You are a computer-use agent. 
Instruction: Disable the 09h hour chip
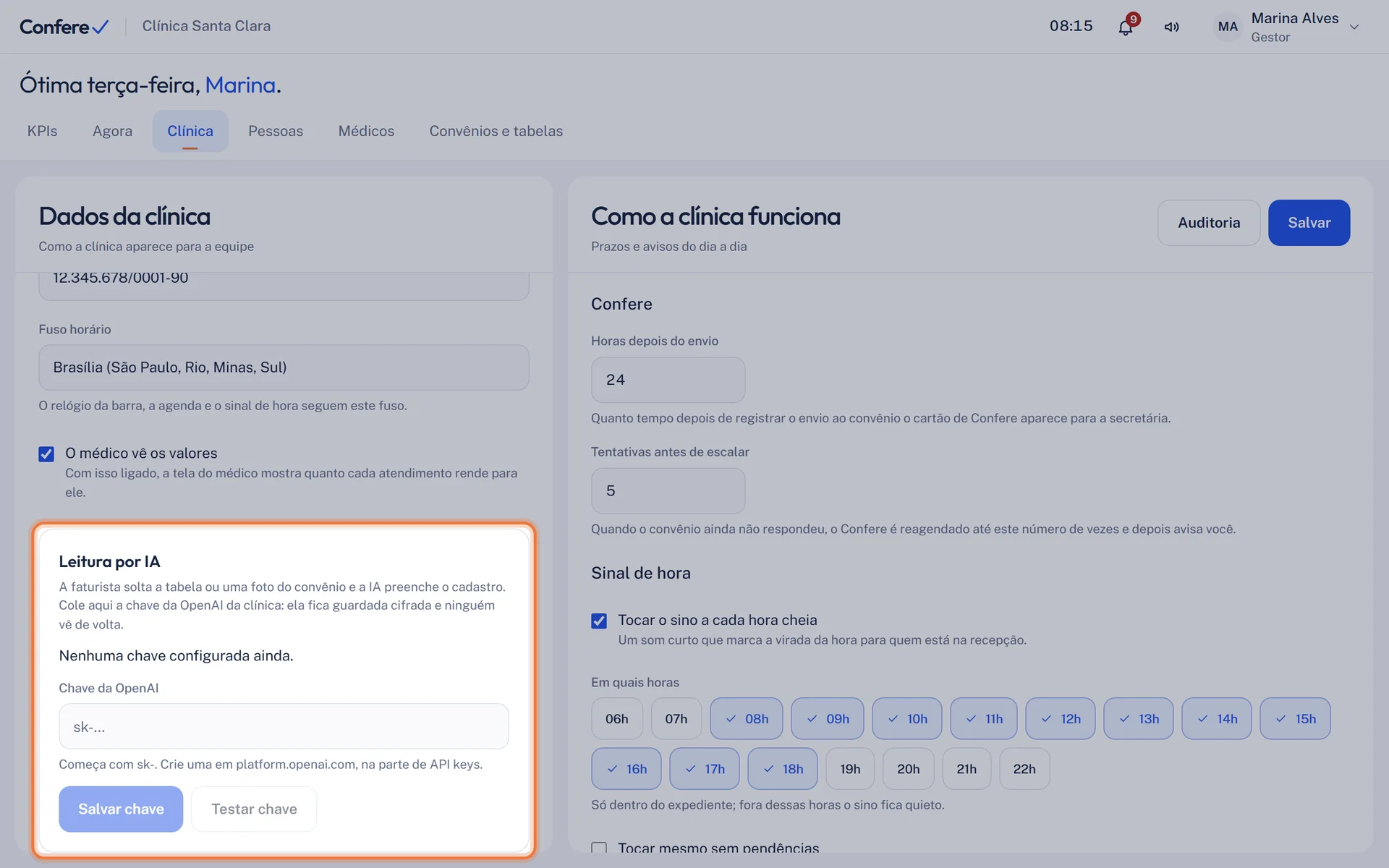coord(828,718)
